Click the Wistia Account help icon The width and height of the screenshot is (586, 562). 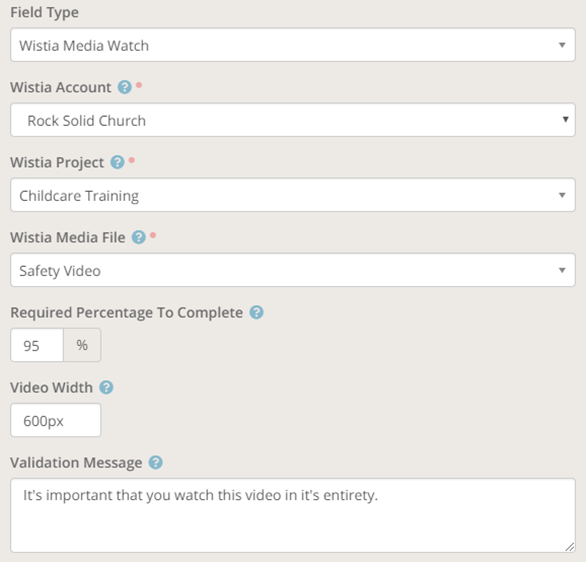pyautogui.click(x=124, y=87)
